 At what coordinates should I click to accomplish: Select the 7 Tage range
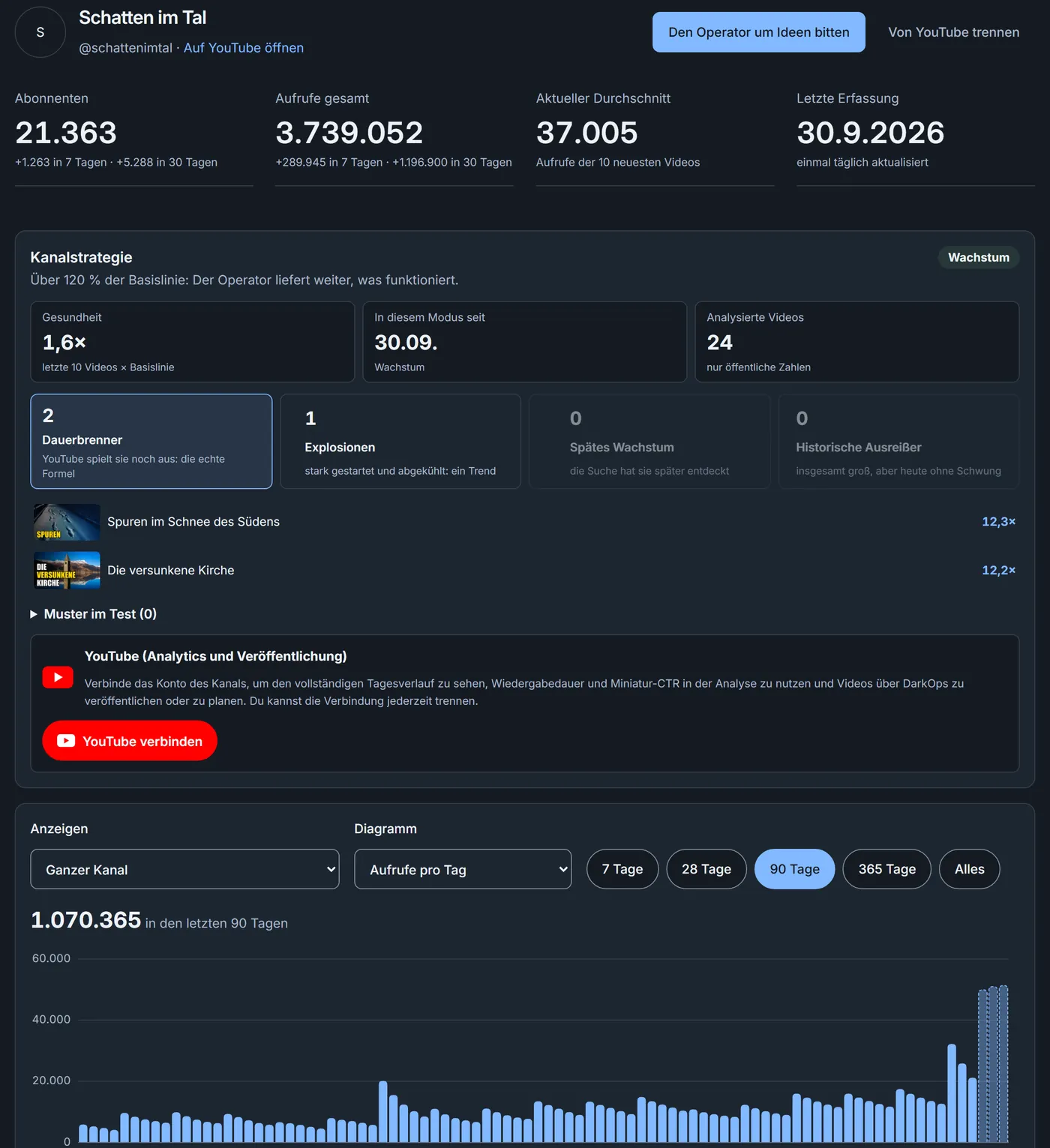pyautogui.click(x=622, y=869)
